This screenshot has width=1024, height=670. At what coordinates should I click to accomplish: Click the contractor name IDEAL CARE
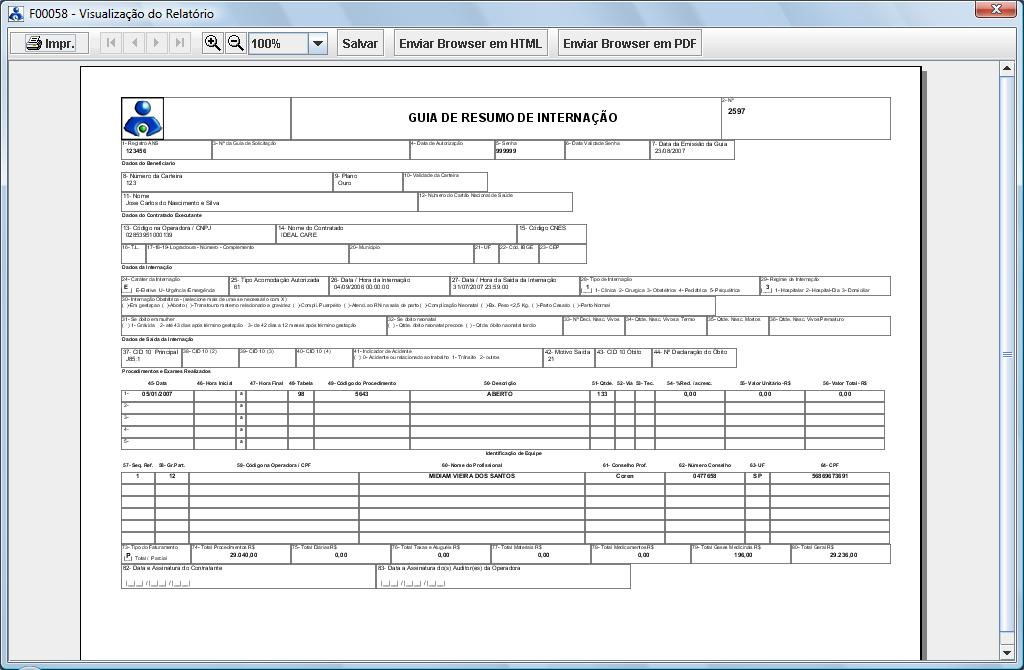pyautogui.click(x=298, y=235)
